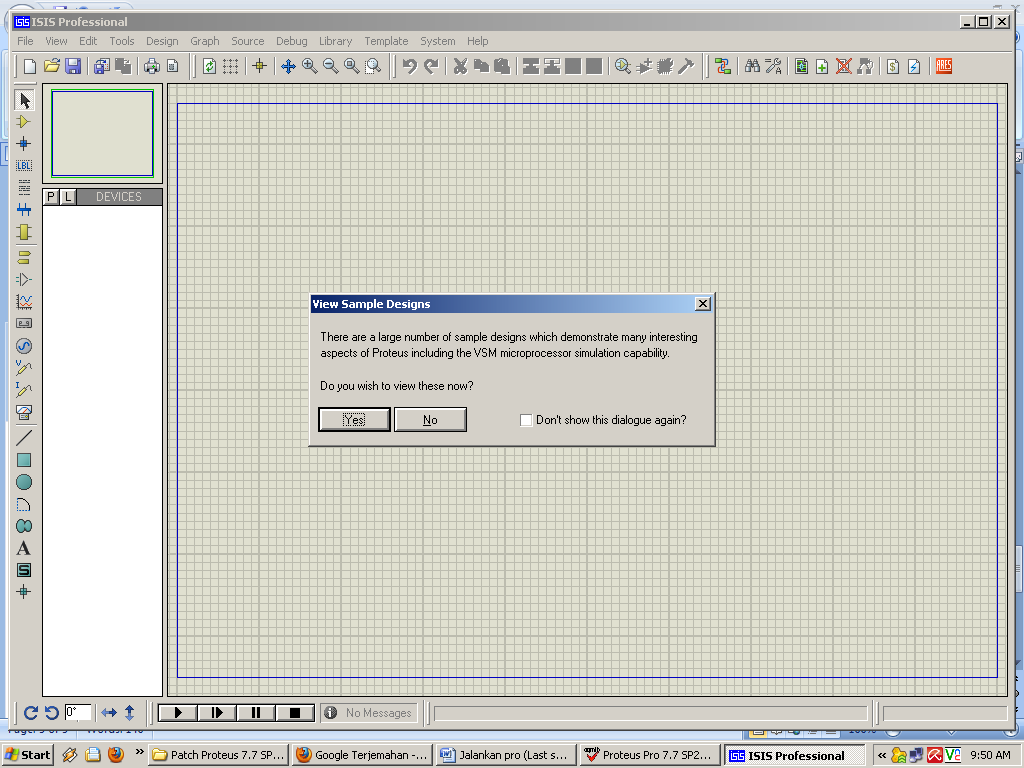Play the simulation
The image size is (1024, 768).
178,713
